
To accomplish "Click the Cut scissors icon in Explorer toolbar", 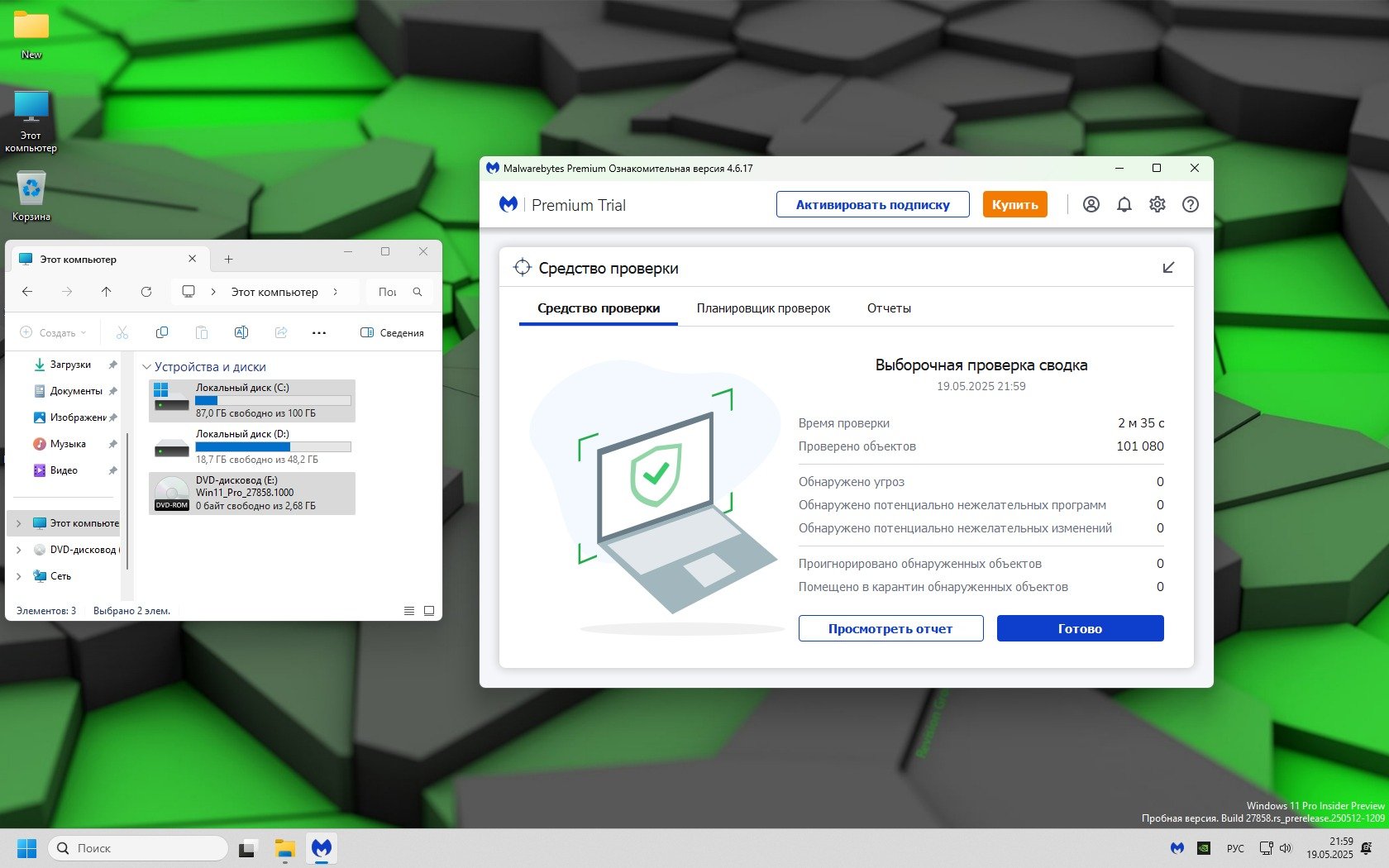I will pyautogui.click(x=122, y=332).
